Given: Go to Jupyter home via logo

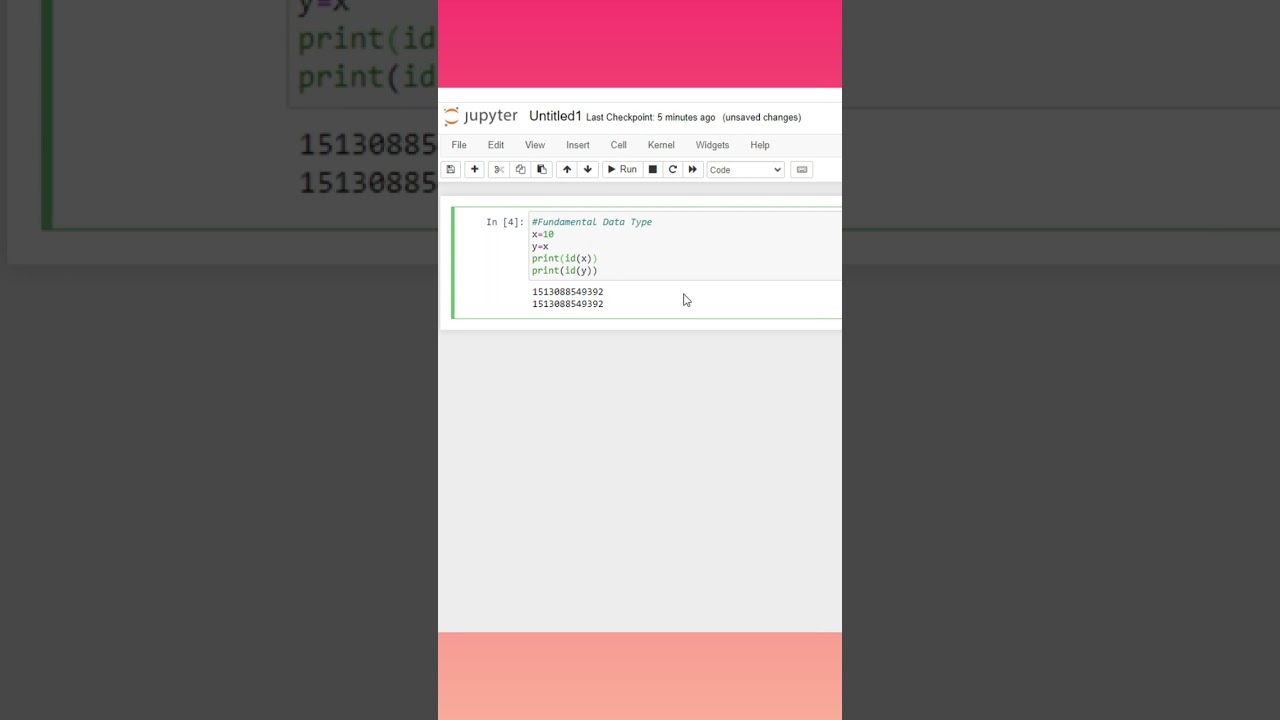Looking at the screenshot, I should 481,116.
